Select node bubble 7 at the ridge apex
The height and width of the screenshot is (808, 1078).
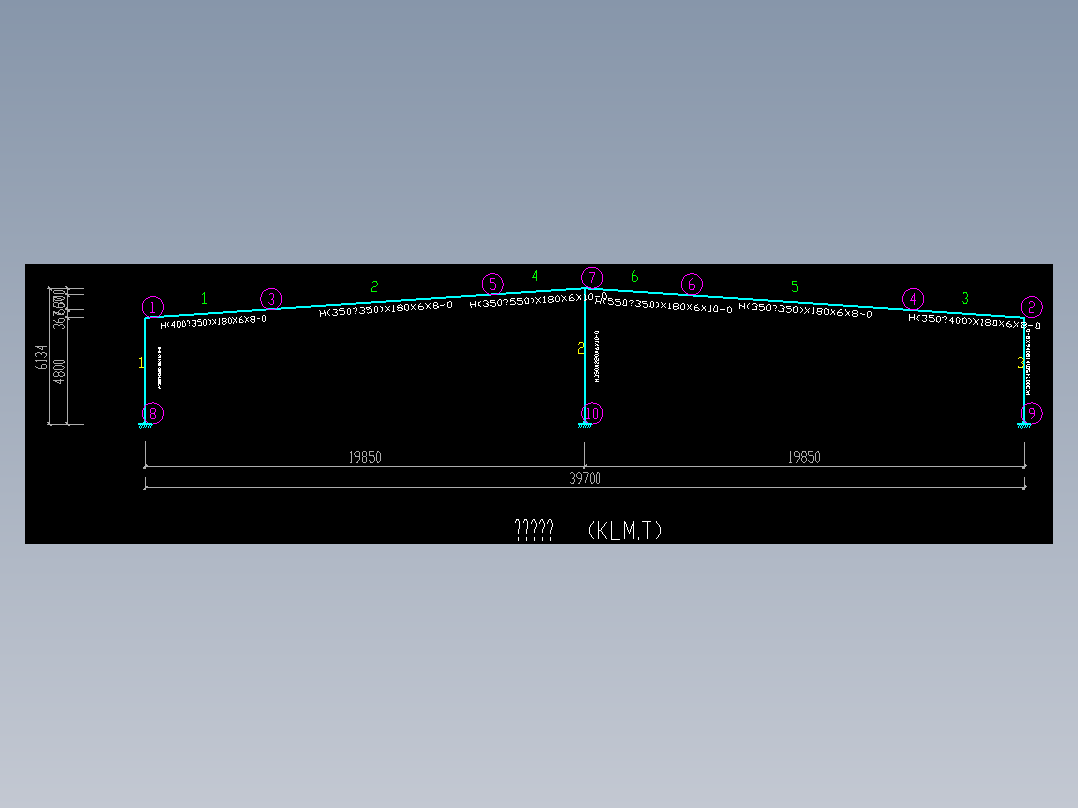pyautogui.click(x=590, y=277)
